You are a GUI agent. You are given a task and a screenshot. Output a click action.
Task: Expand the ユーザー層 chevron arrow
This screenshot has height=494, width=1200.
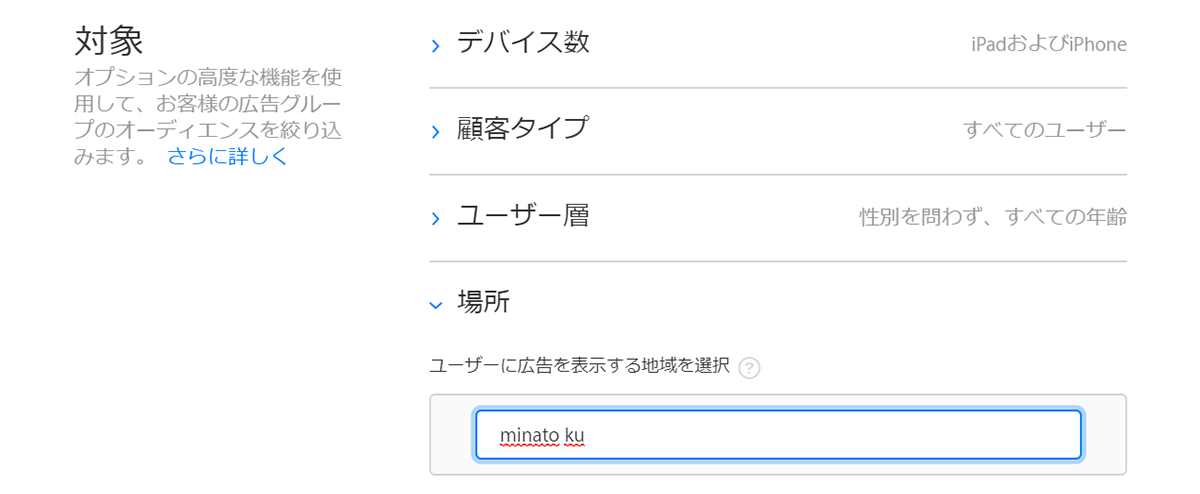click(435, 218)
